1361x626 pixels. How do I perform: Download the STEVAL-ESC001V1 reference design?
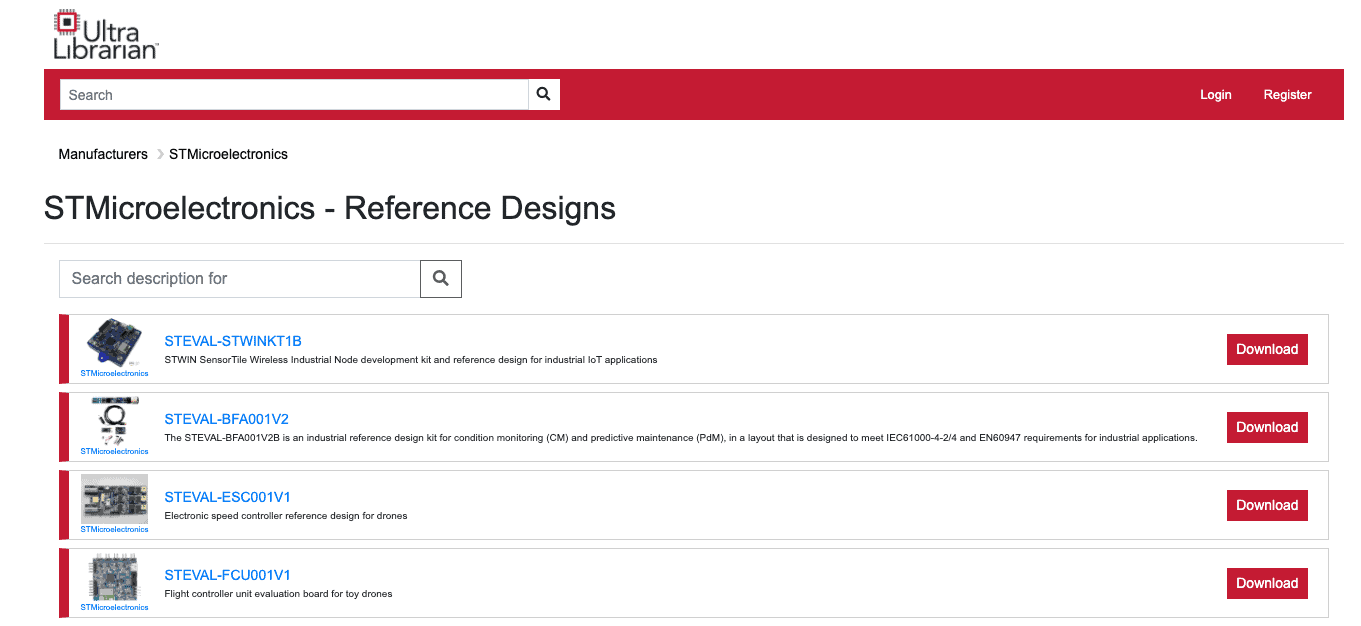point(1267,505)
